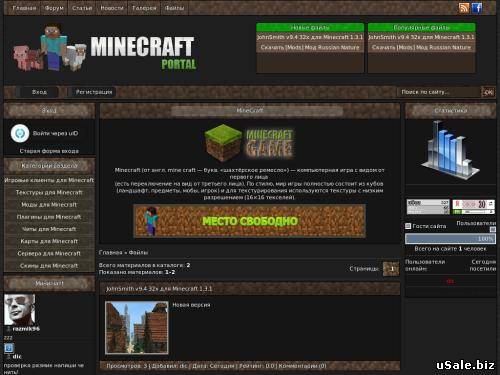This screenshot has height=375, width=500.
Task: Open the Главная menu item
Action: [x=24, y=8]
